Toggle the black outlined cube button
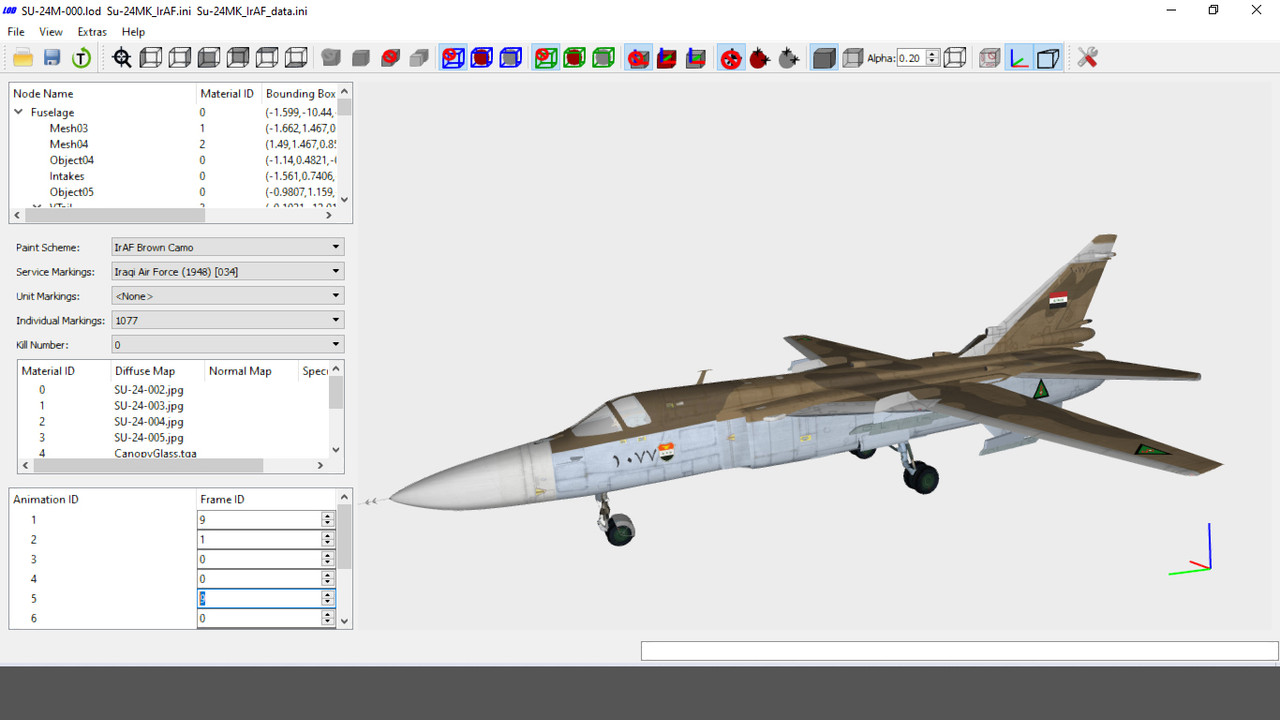The width and height of the screenshot is (1280, 720). click(x=1048, y=58)
